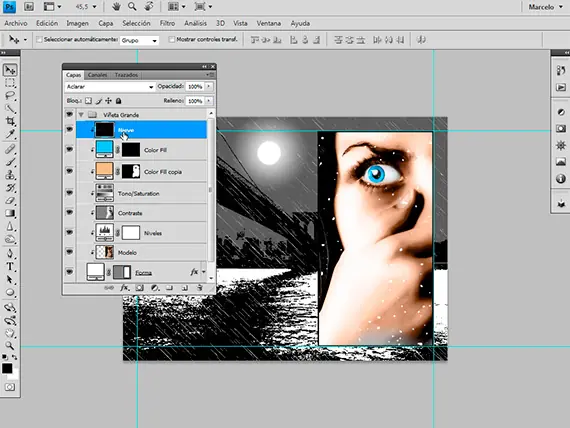Click the Lock all padlock icon
This screenshot has height=428, width=570.
(119, 101)
